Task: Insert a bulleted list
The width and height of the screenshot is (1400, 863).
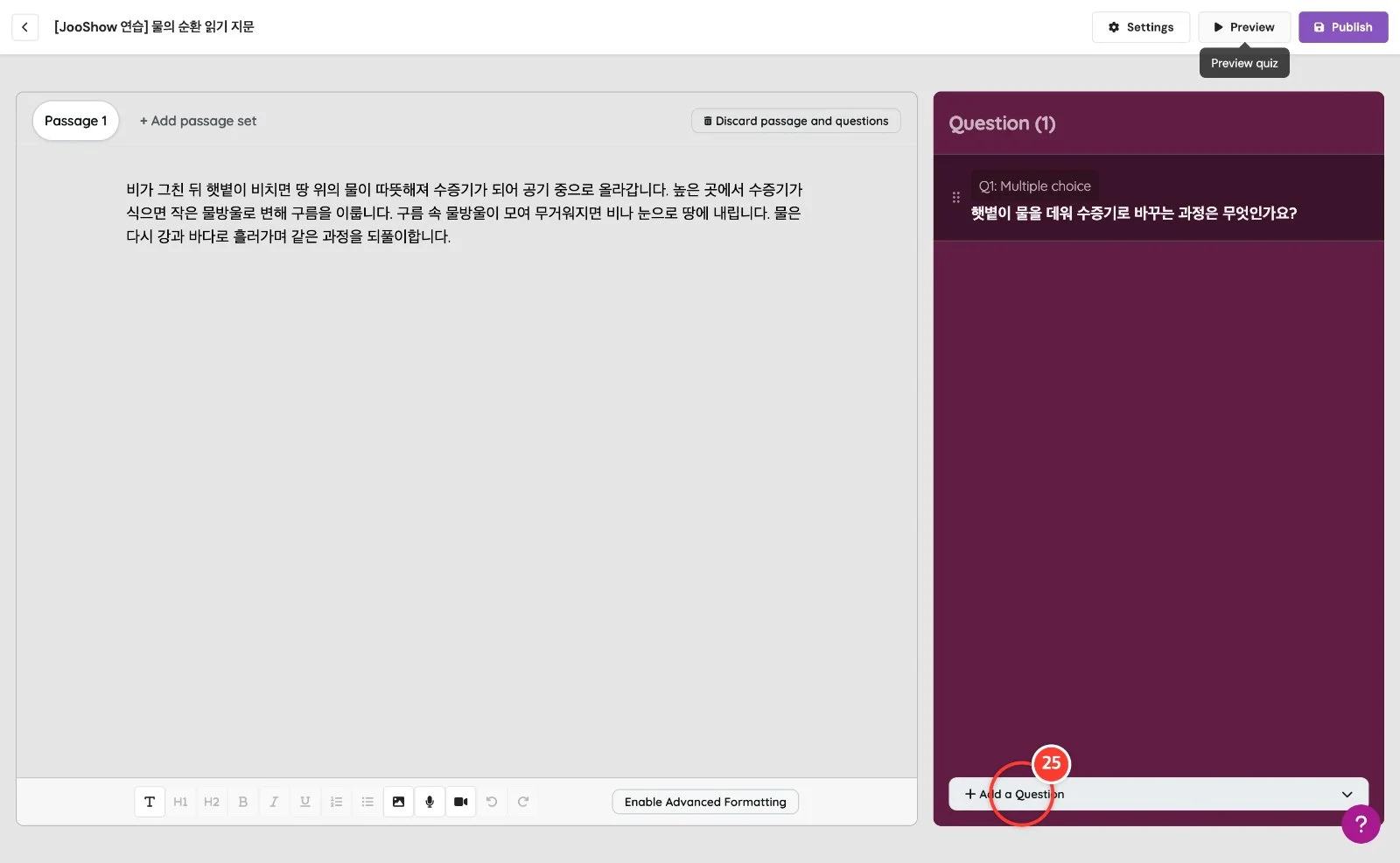Action: point(367,802)
